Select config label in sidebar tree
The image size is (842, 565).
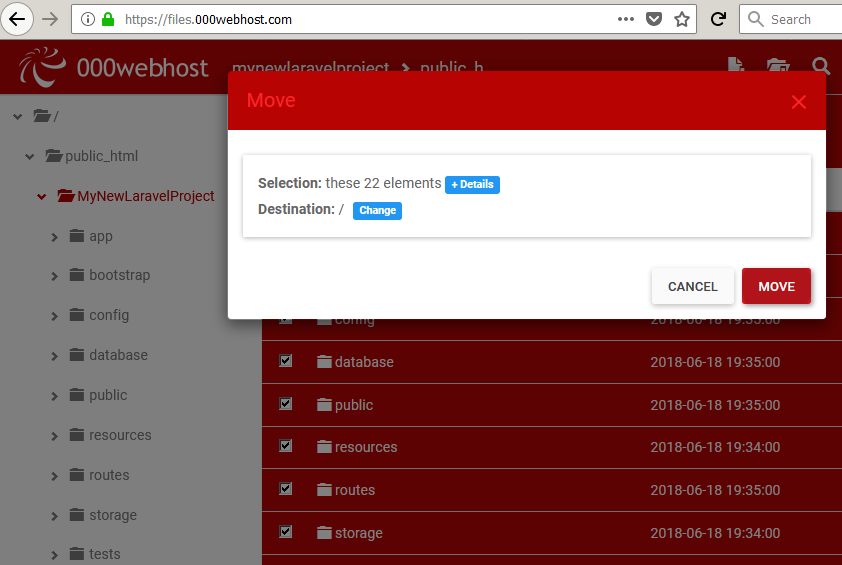point(109,315)
